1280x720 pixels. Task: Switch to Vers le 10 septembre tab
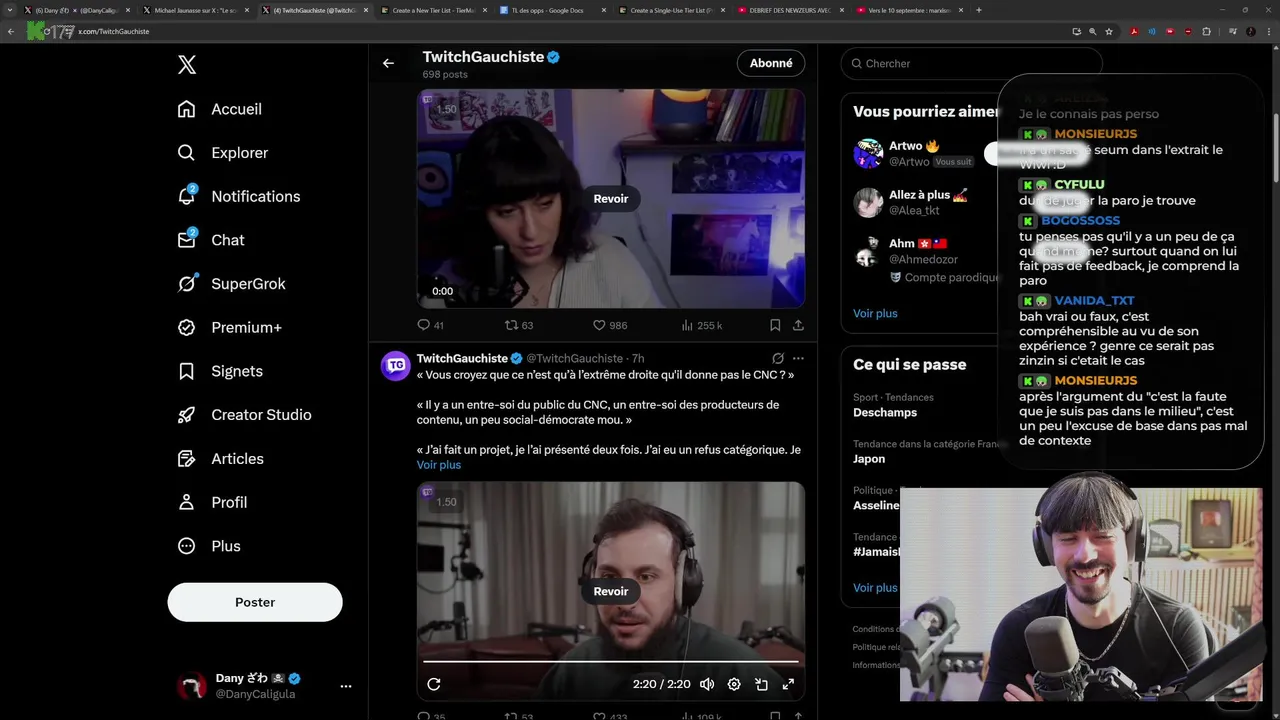click(x=909, y=10)
